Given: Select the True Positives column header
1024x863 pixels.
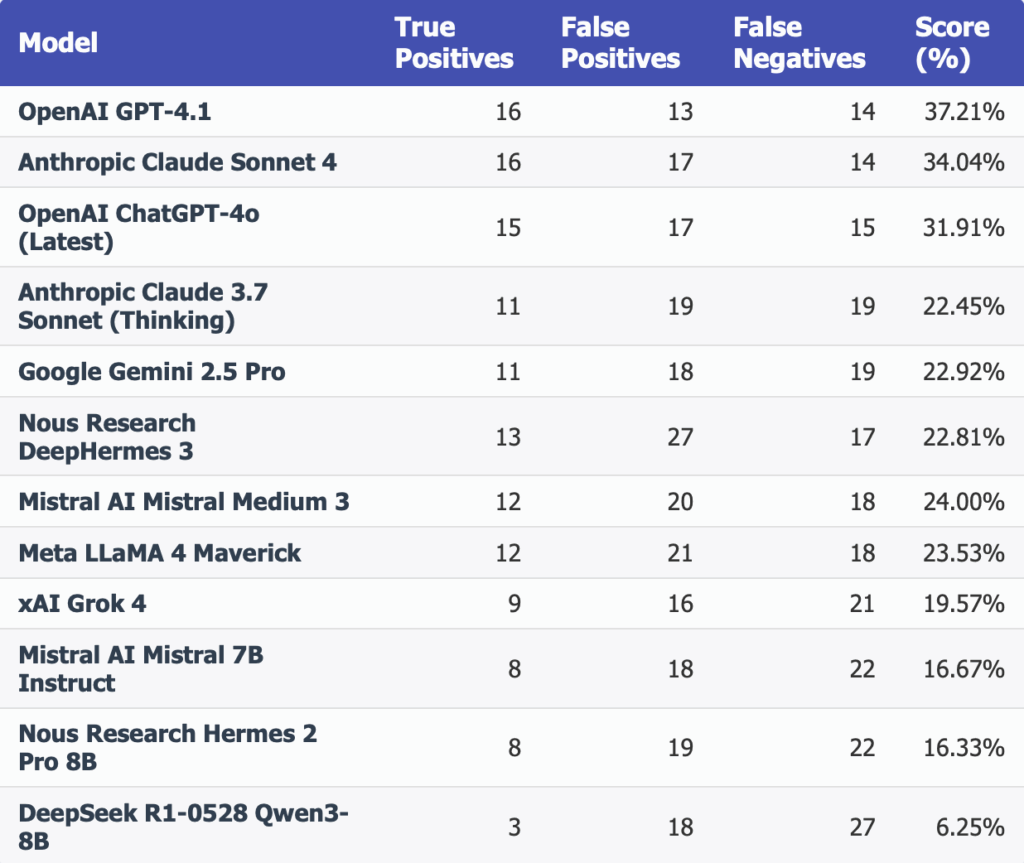Looking at the screenshot, I should point(454,43).
